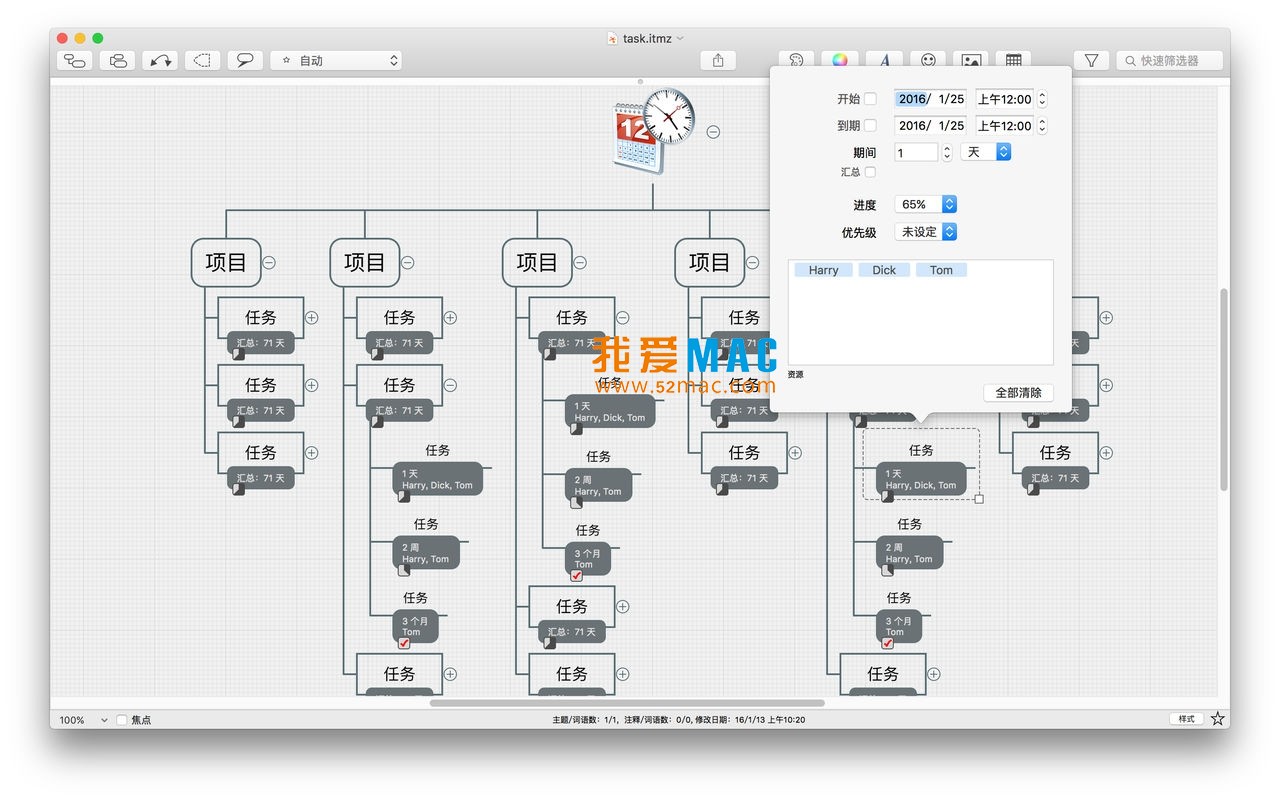1280x800 pixels.
Task: Click the add sibling topic toolbar icon
Action: (118, 61)
